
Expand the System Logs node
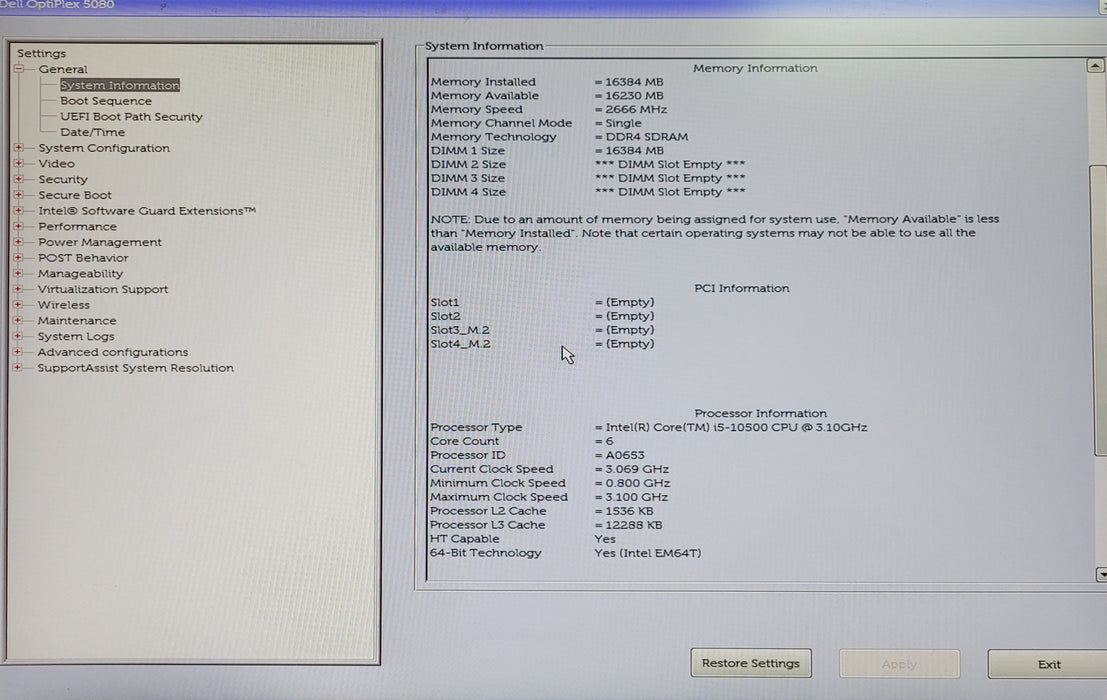19,336
